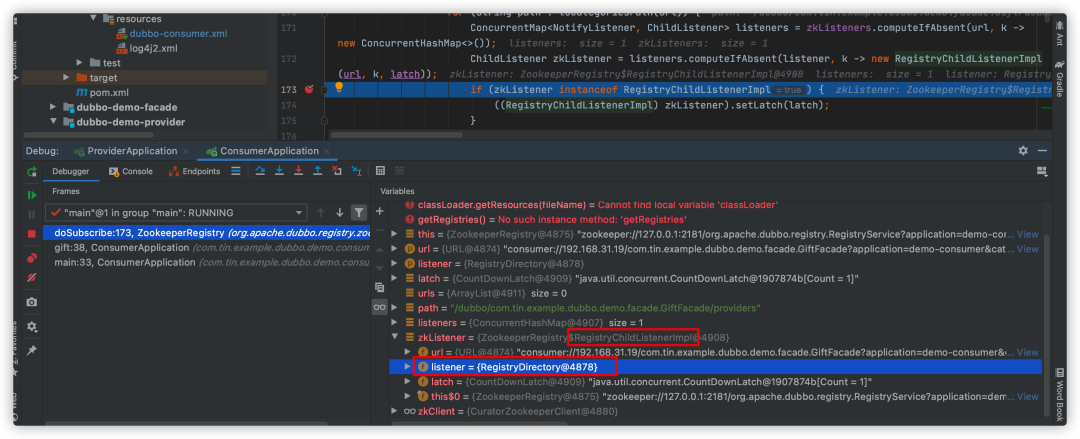This screenshot has width=1080, height=439.
Task: Click the camera thread dump icon
Action: point(32,302)
